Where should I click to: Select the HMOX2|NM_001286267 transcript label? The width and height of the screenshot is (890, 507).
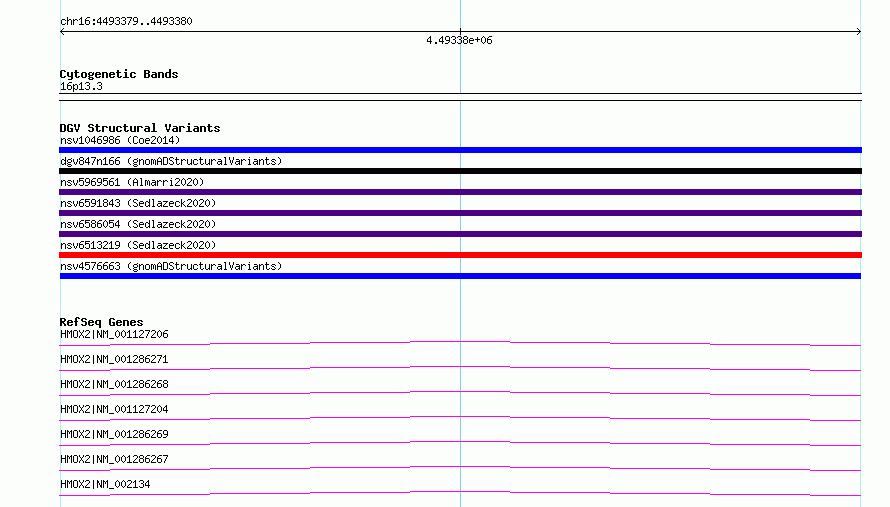click(114, 459)
